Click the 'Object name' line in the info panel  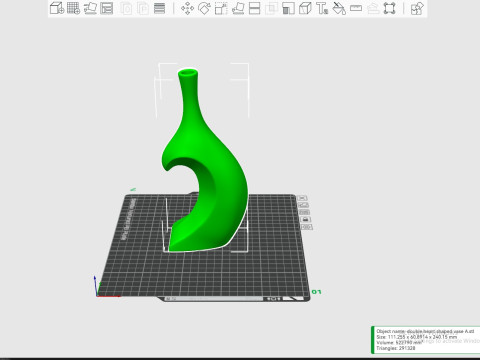(x=425, y=331)
